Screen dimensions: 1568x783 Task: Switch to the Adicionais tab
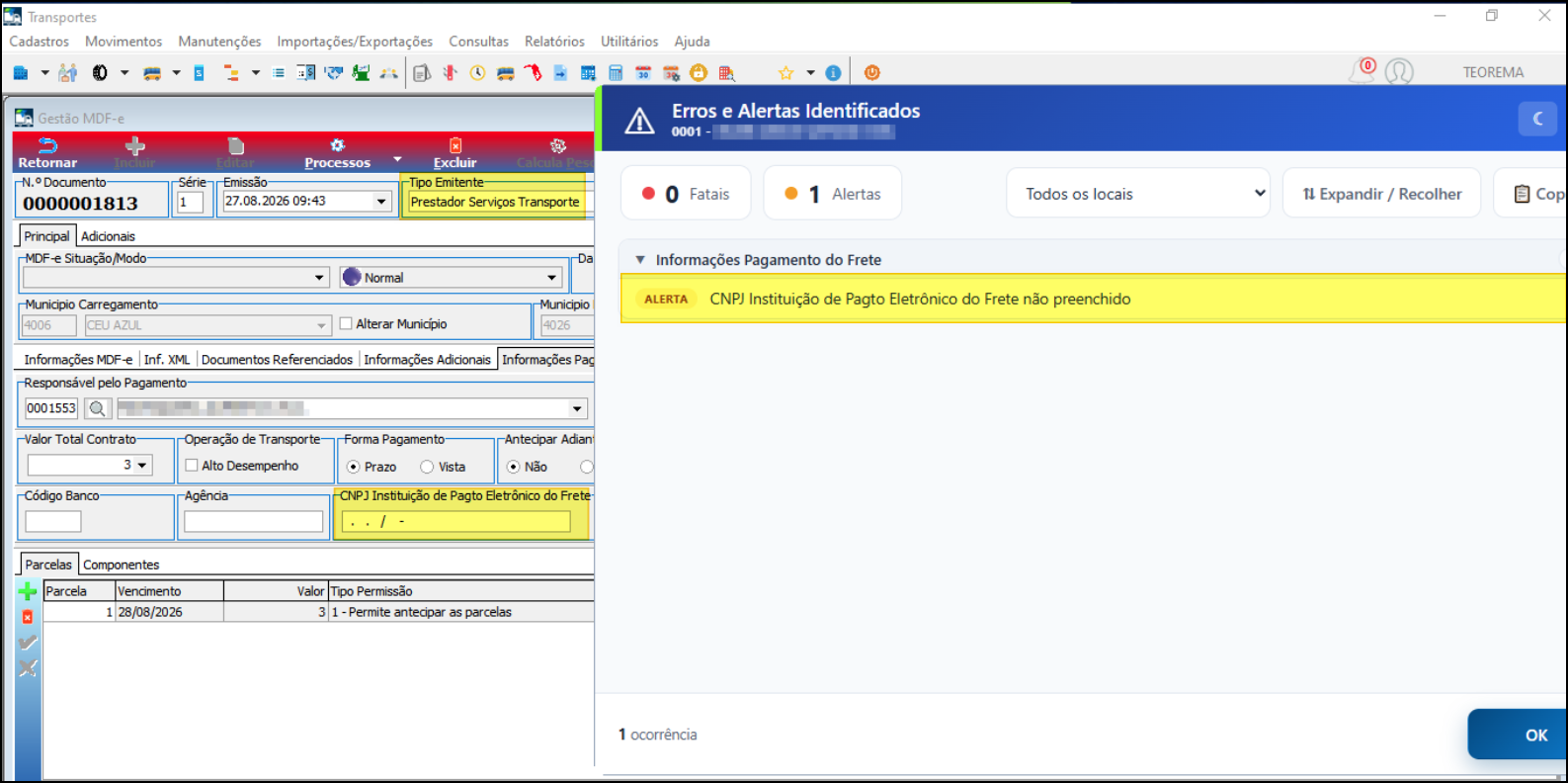click(108, 236)
